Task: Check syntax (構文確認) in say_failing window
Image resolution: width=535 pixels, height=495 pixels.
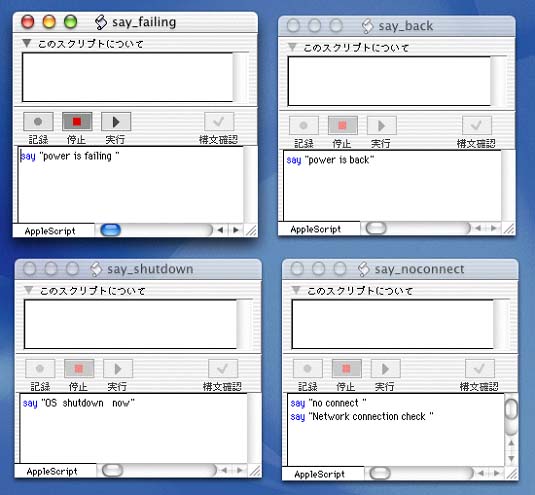Action: coord(219,121)
